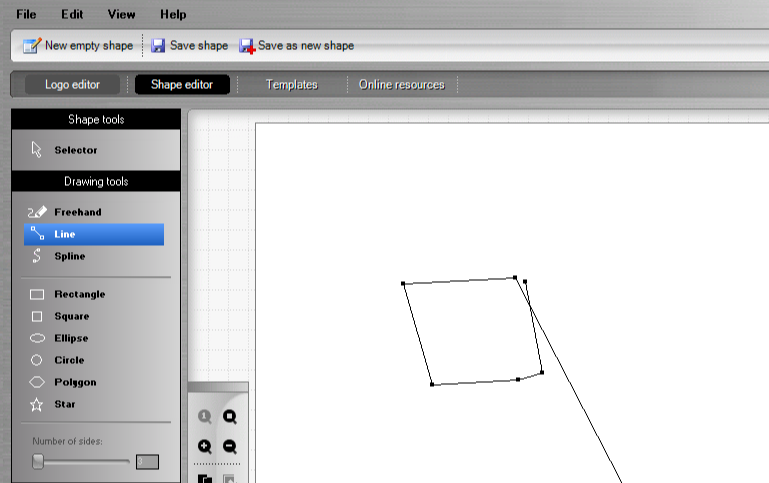Open the Templates tab
This screenshot has width=769, height=483.
tap(292, 84)
